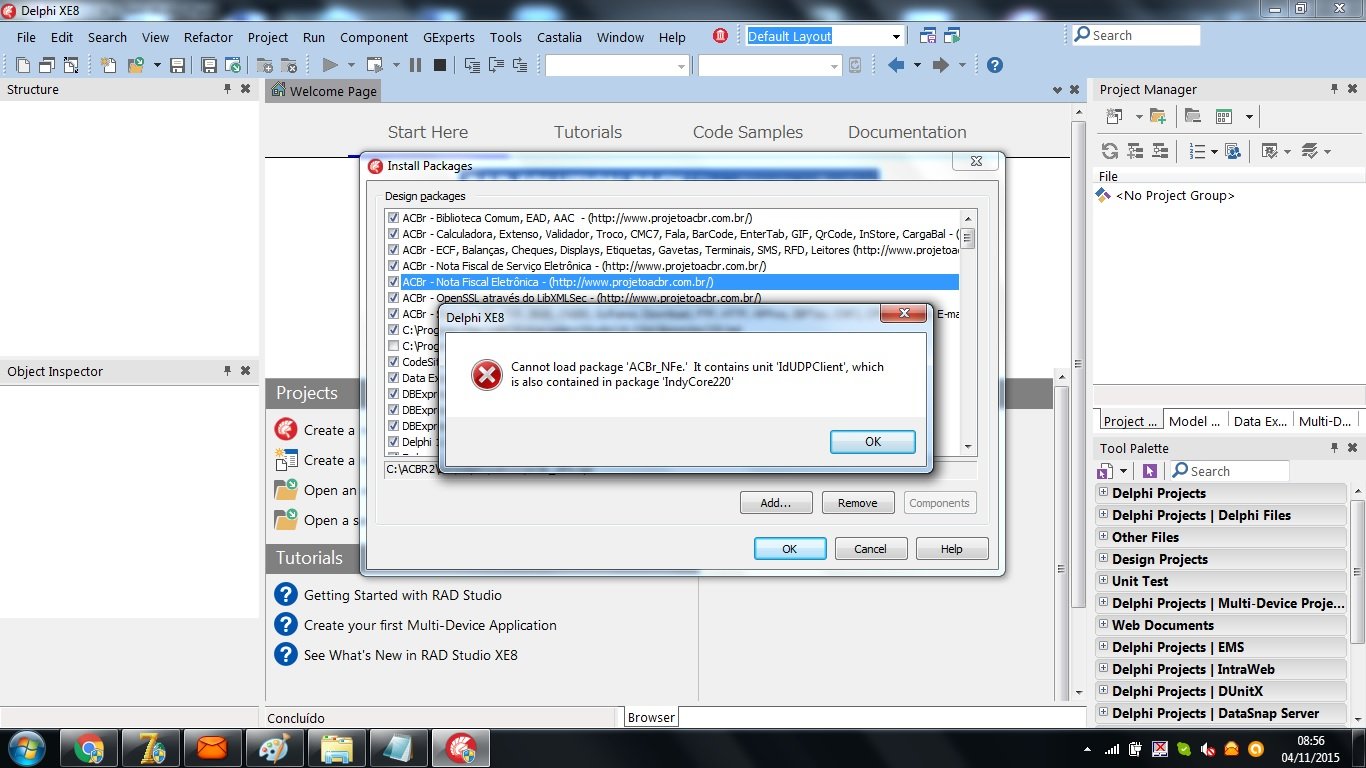
Task: Toggle the ACBr - ECF, Balanças package checkbox
Action: click(x=393, y=250)
